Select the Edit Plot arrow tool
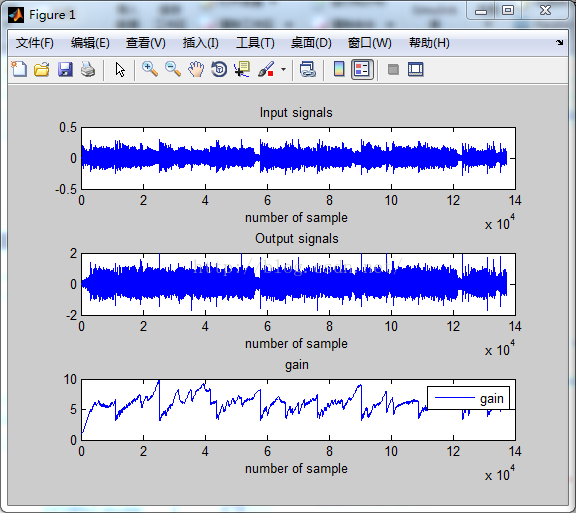The width and height of the screenshot is (576, 513). (120, 69)
